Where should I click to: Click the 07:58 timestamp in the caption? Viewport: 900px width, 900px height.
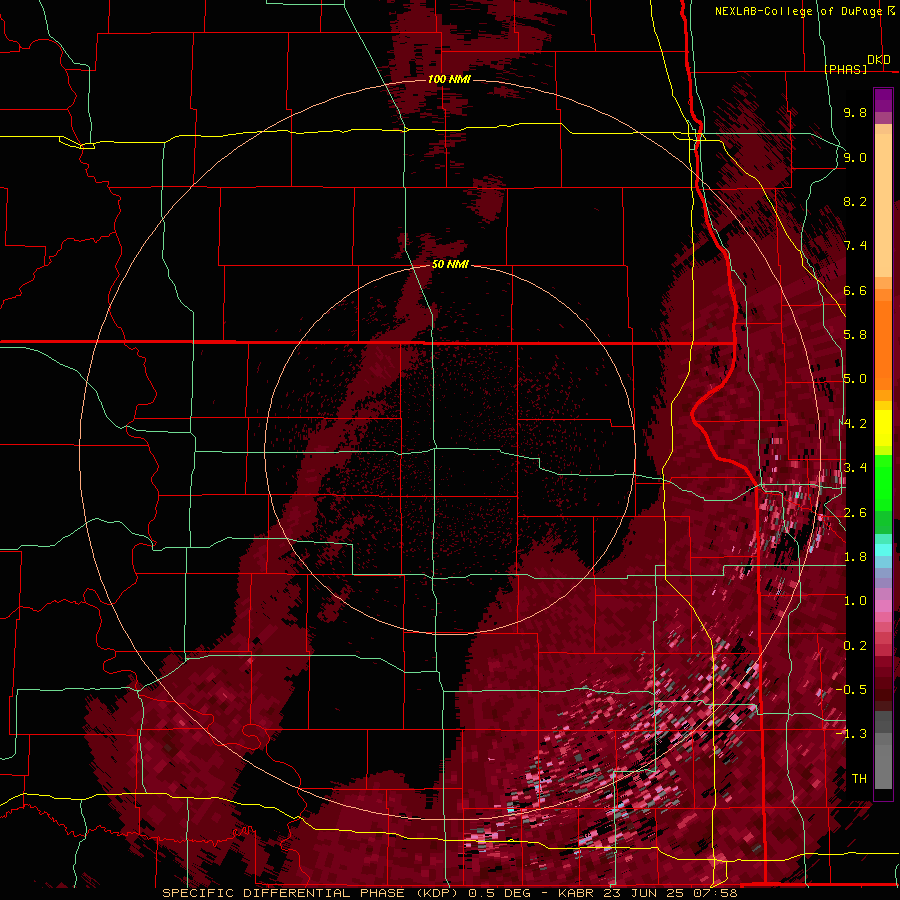pos(715,893)
